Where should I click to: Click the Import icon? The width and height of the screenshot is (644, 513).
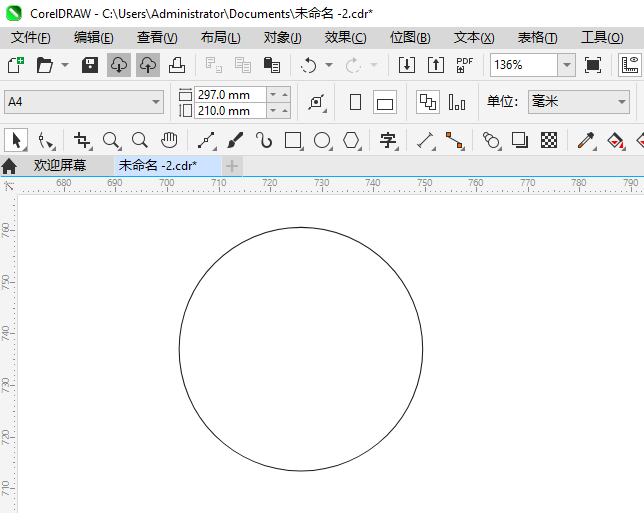coord(407,65)
